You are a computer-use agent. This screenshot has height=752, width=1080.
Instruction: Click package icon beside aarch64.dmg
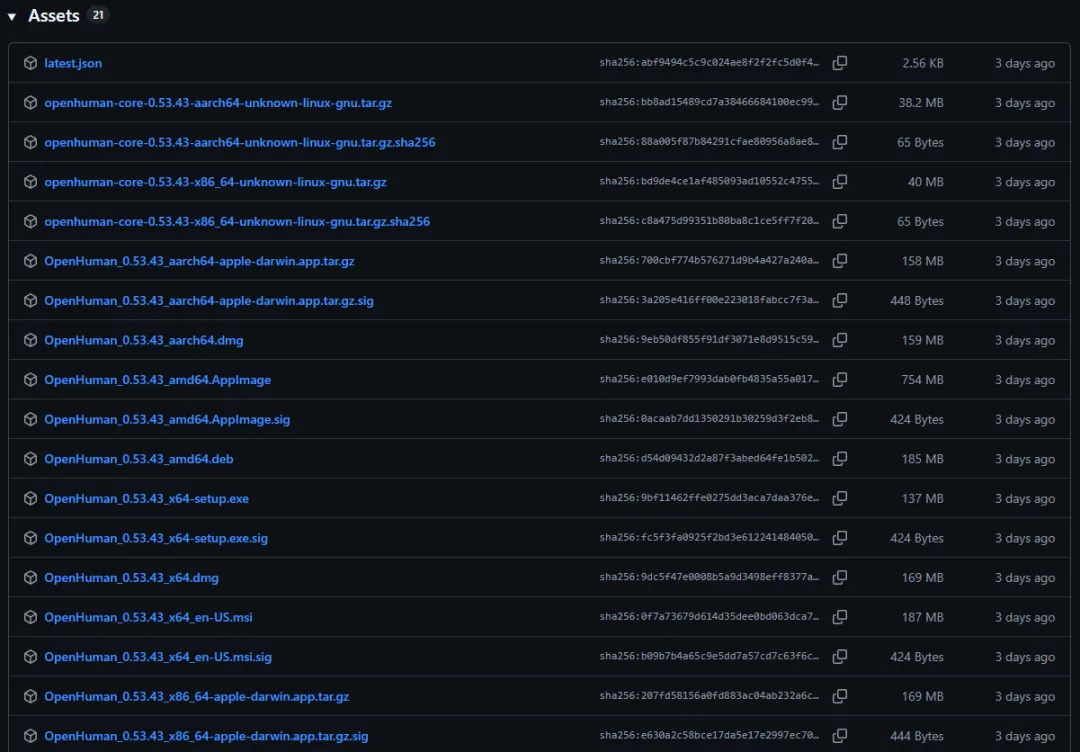[x=30, y=340]
